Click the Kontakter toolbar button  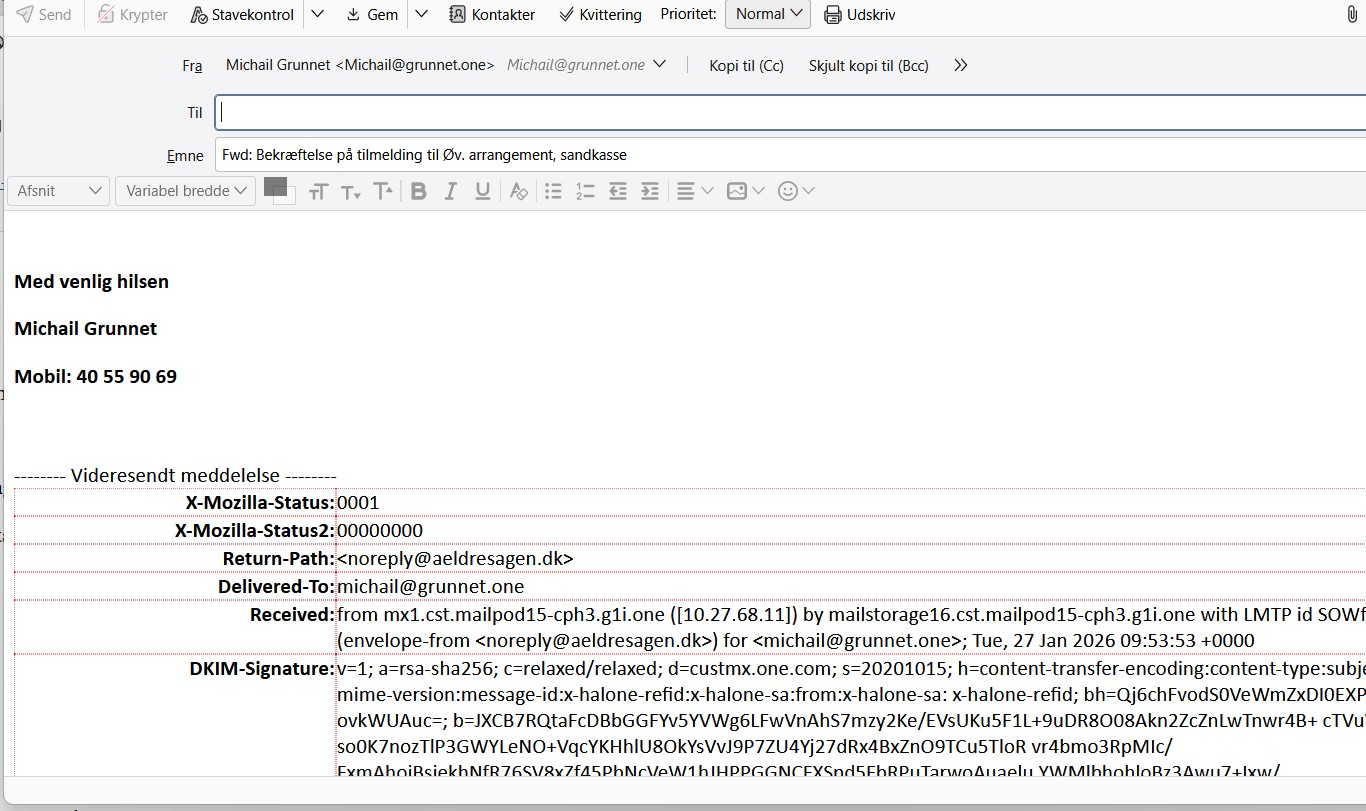click(491, 15)
